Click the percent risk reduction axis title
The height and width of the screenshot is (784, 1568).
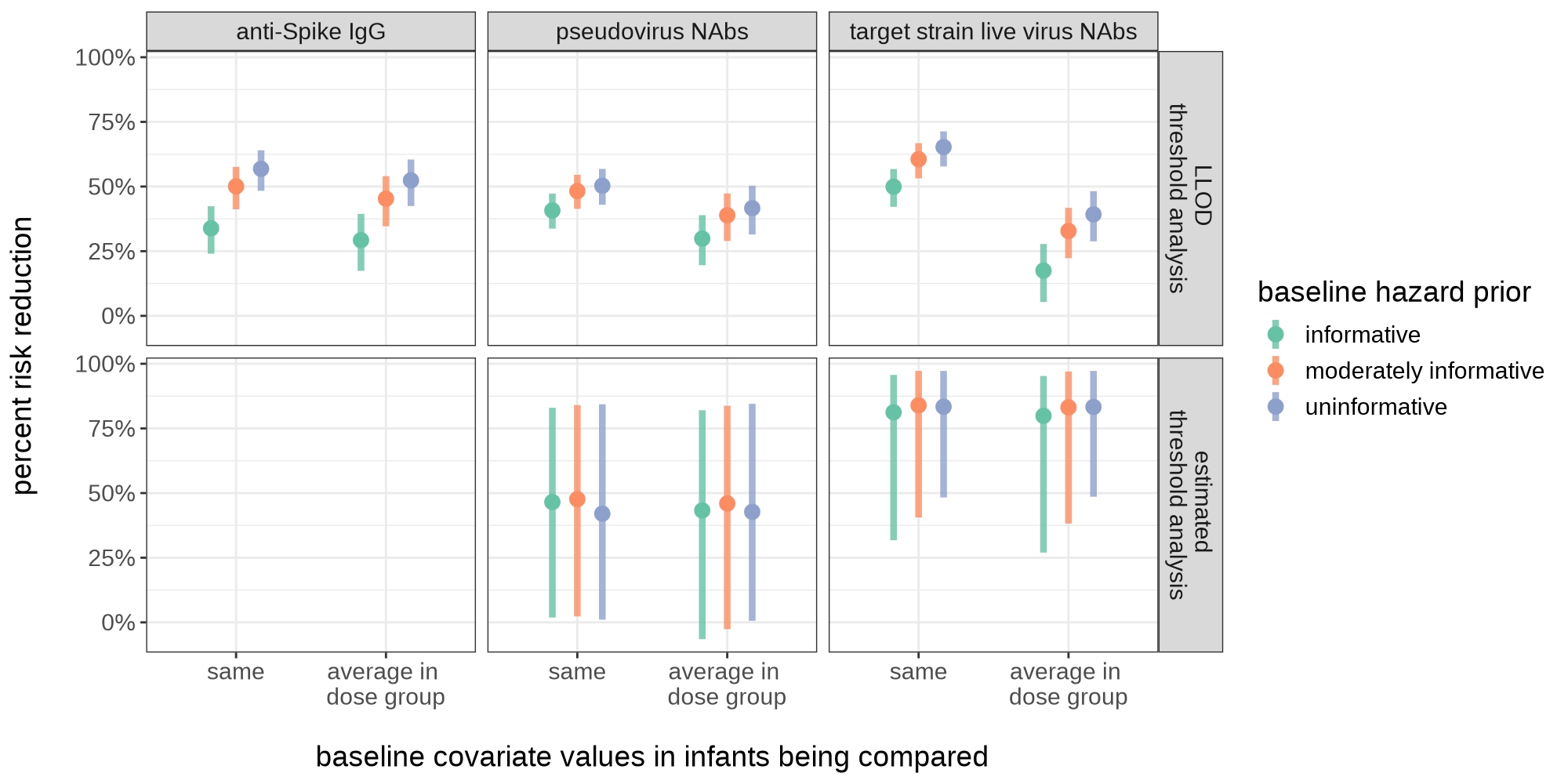24,355
